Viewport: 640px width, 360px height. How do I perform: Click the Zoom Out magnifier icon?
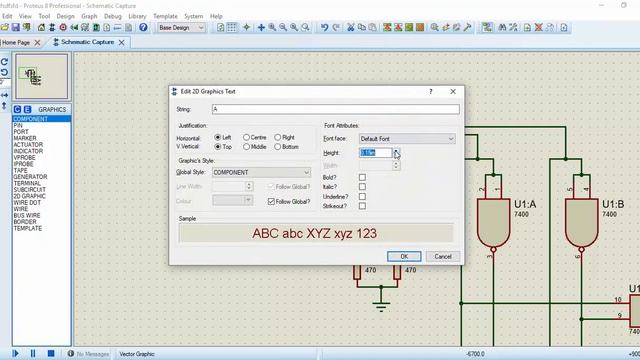283,27
